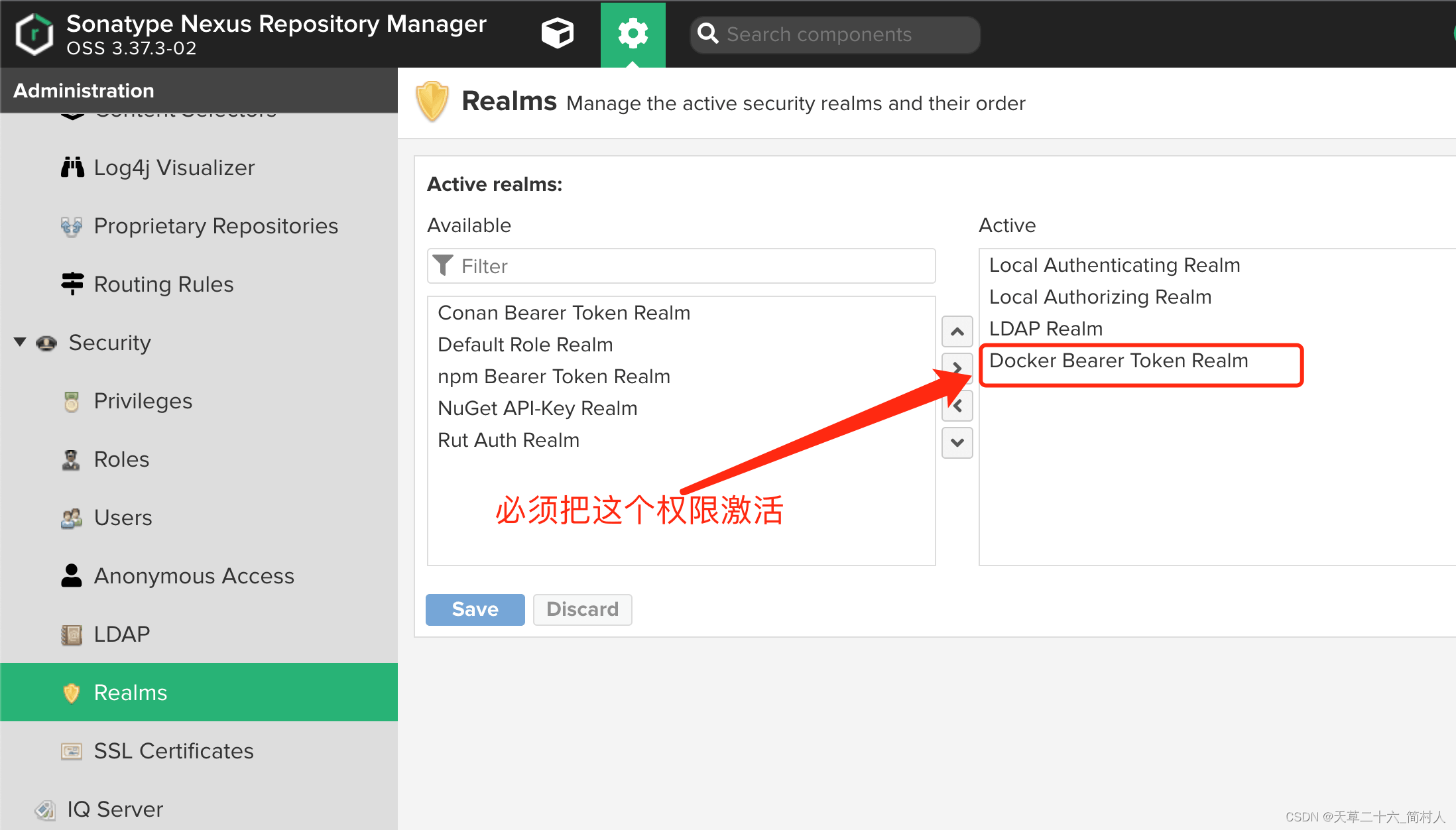Open Roles
1456x830 pixels.
pos(122,459)
